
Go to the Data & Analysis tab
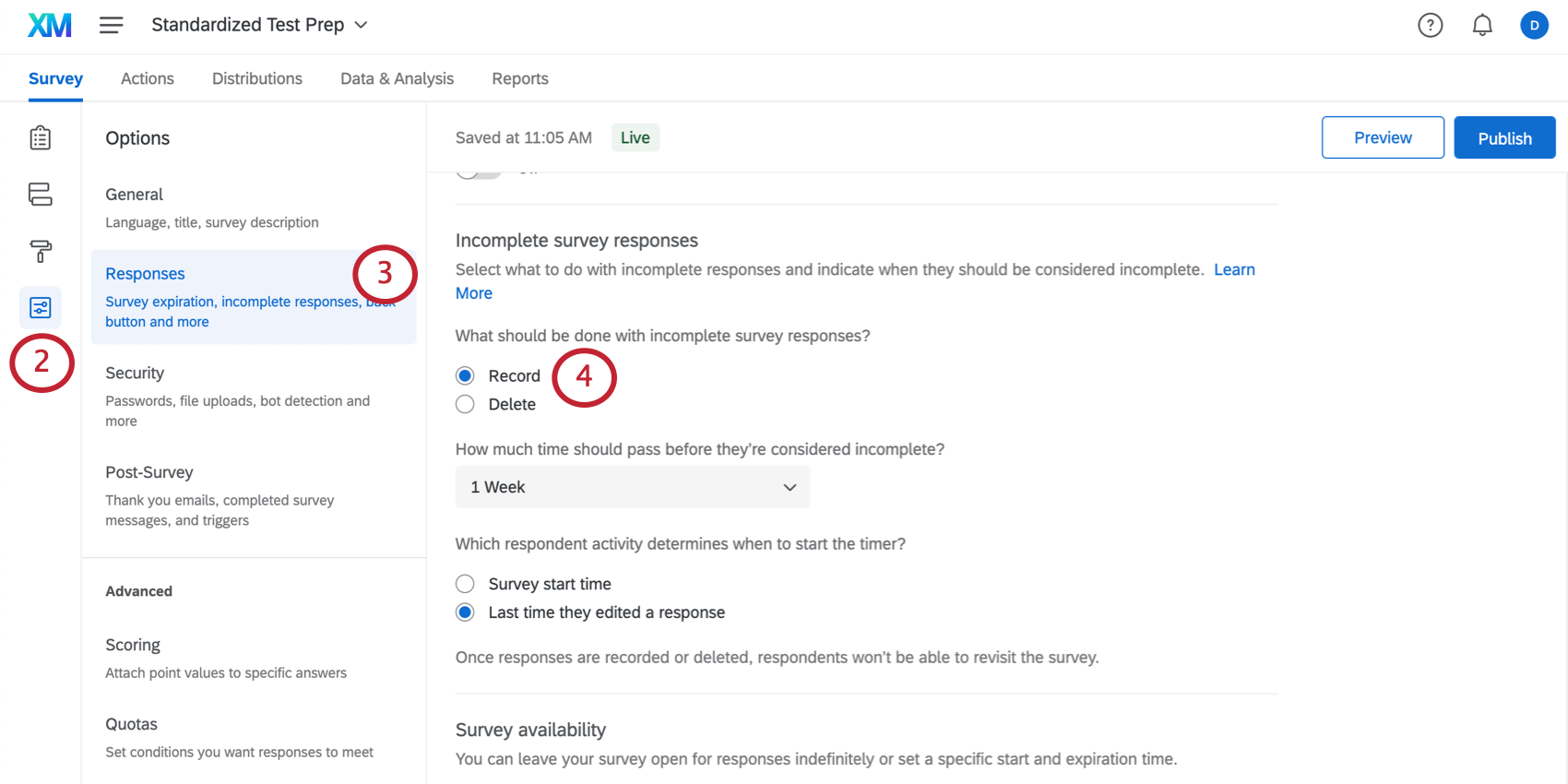397,78
